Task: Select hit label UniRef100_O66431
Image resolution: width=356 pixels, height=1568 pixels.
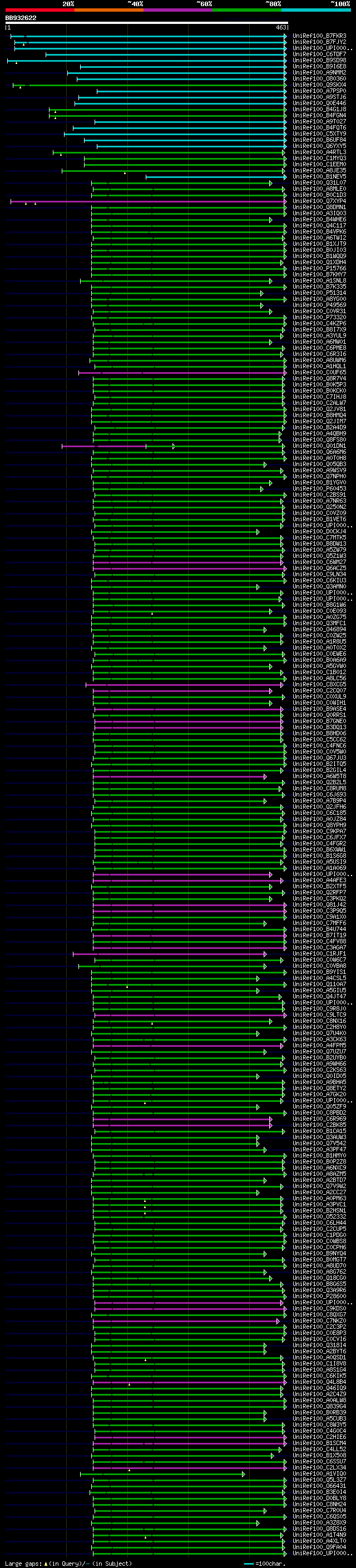Action: pos(319,1486)
